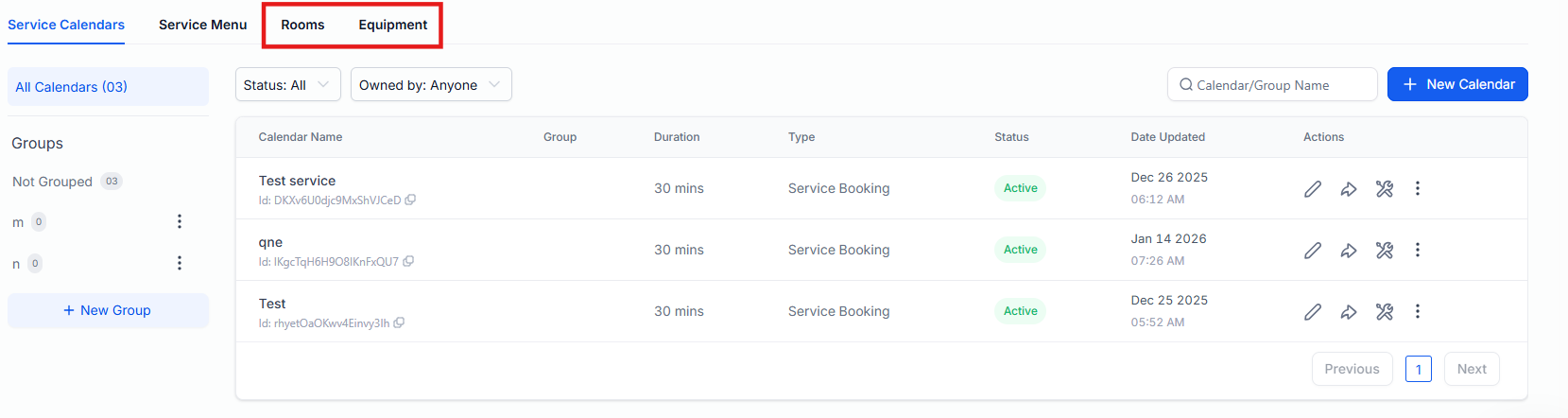Click share arrow for the Test calendar
1568x418 pixels.
click(x=1349, y=312)
